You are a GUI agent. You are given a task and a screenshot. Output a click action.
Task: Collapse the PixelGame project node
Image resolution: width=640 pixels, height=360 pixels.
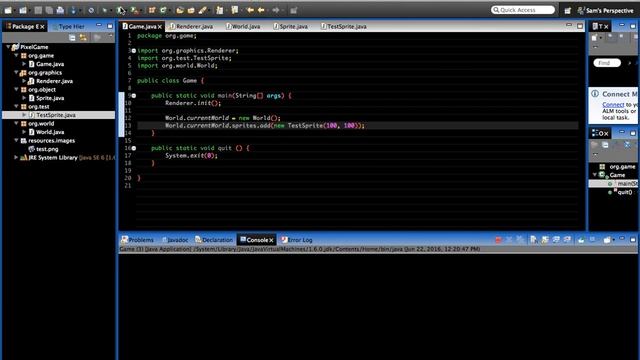8,47
